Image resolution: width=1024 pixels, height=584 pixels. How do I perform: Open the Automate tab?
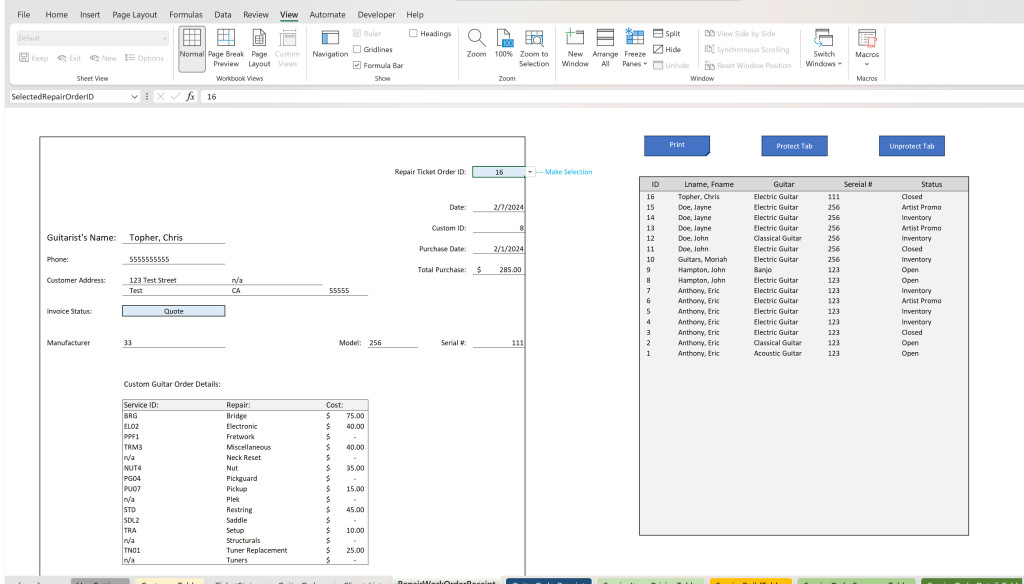pos(327,14)
